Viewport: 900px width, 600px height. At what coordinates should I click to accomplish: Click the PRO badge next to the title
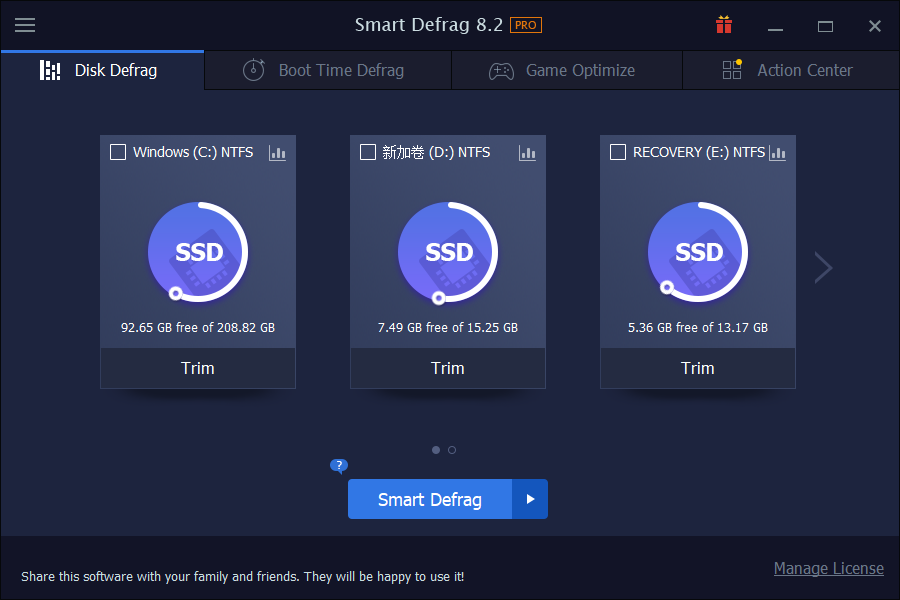click(527, 24)
